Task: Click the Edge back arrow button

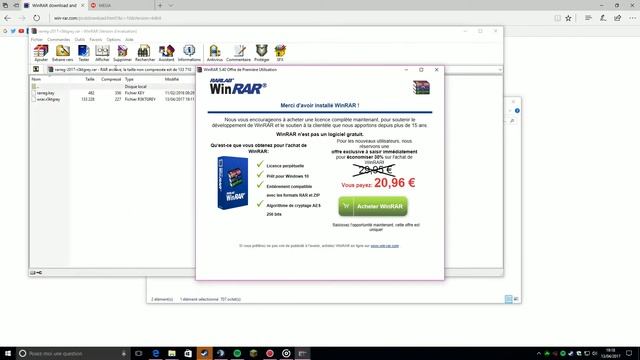Action: [7, 18]
